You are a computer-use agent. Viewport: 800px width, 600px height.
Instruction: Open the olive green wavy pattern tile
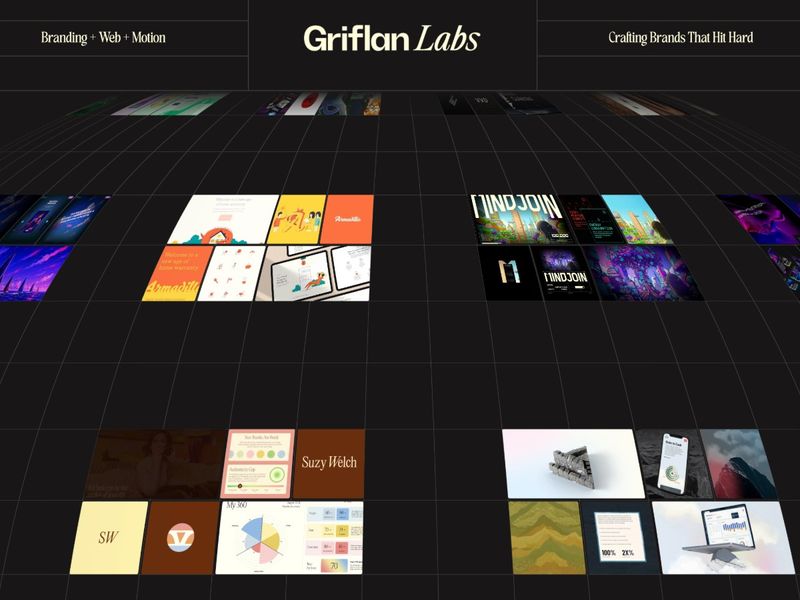coord(547,538)
